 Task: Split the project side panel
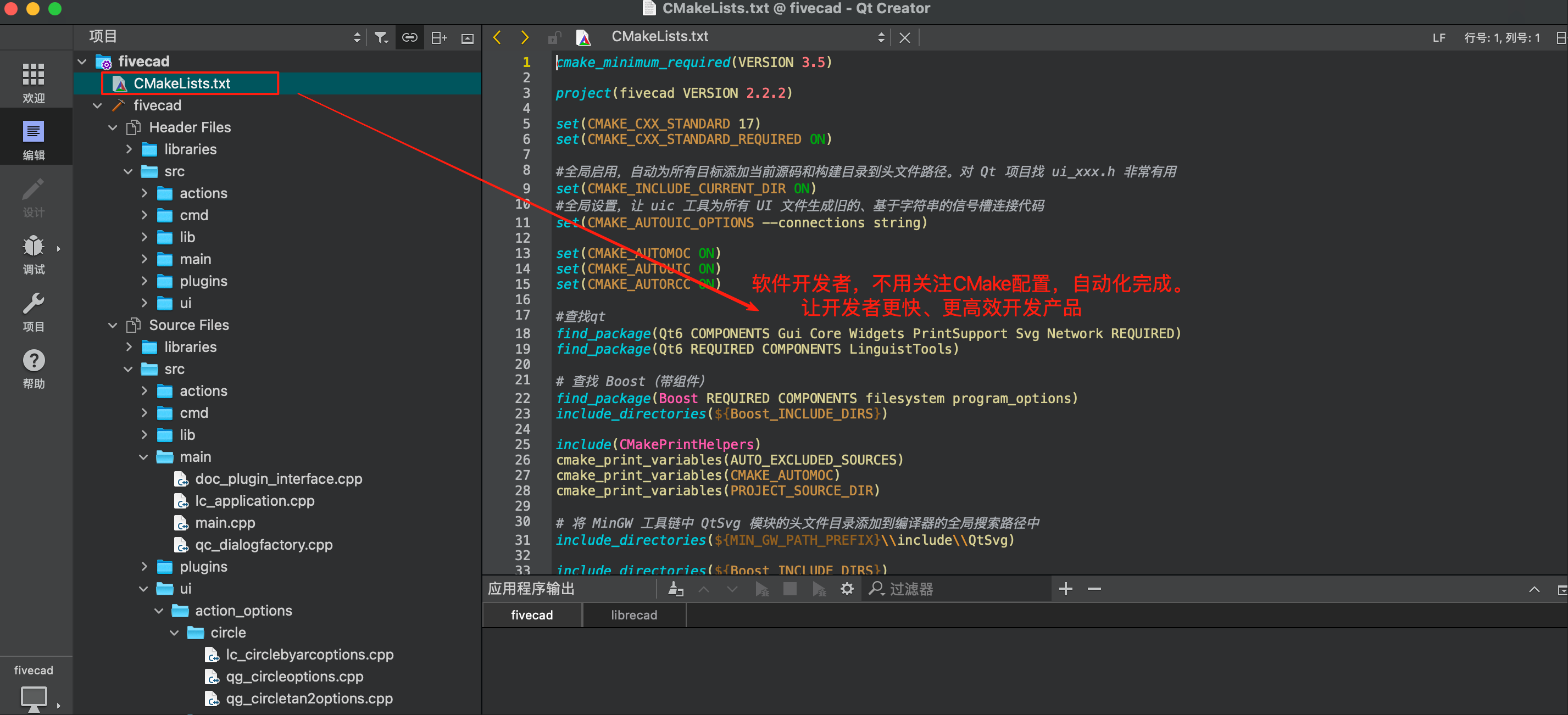point(439,38)
